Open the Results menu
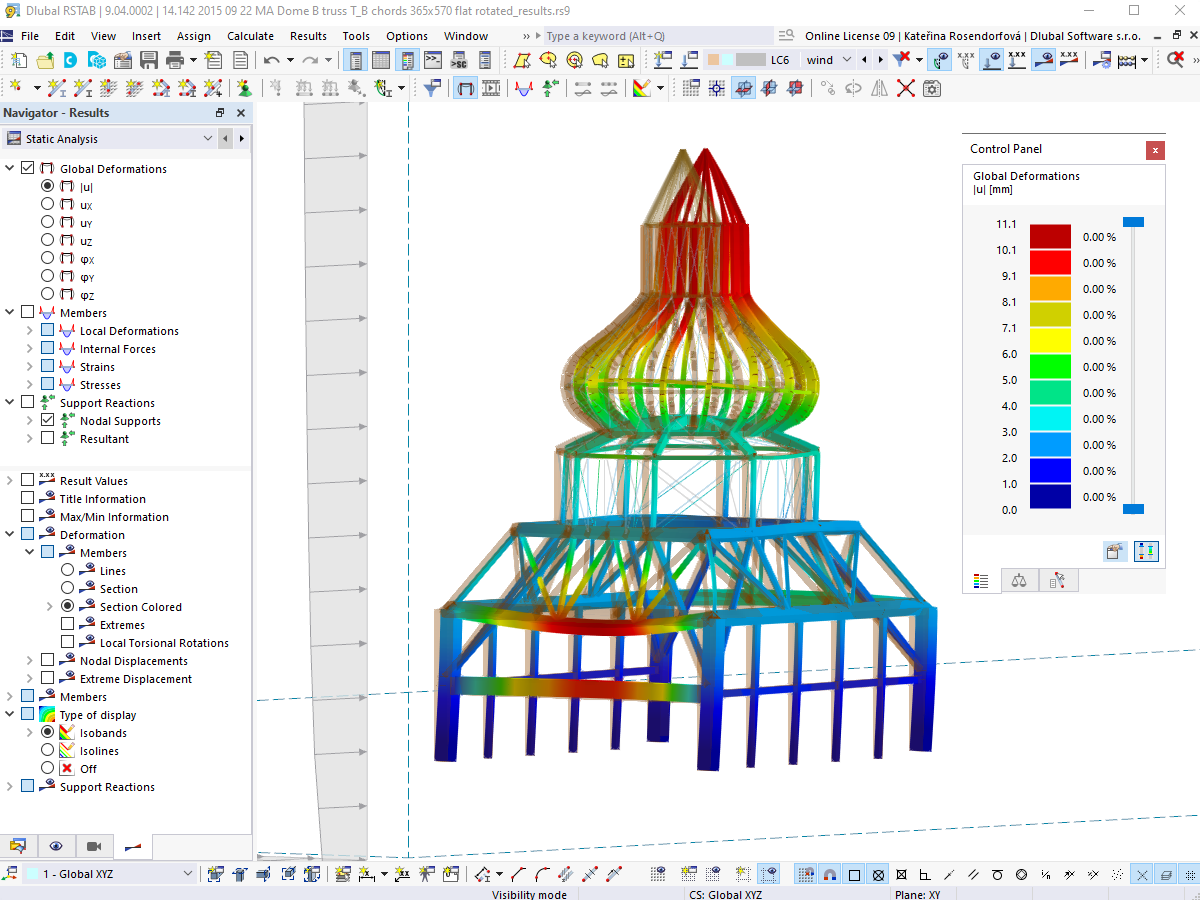 point(308,35)
